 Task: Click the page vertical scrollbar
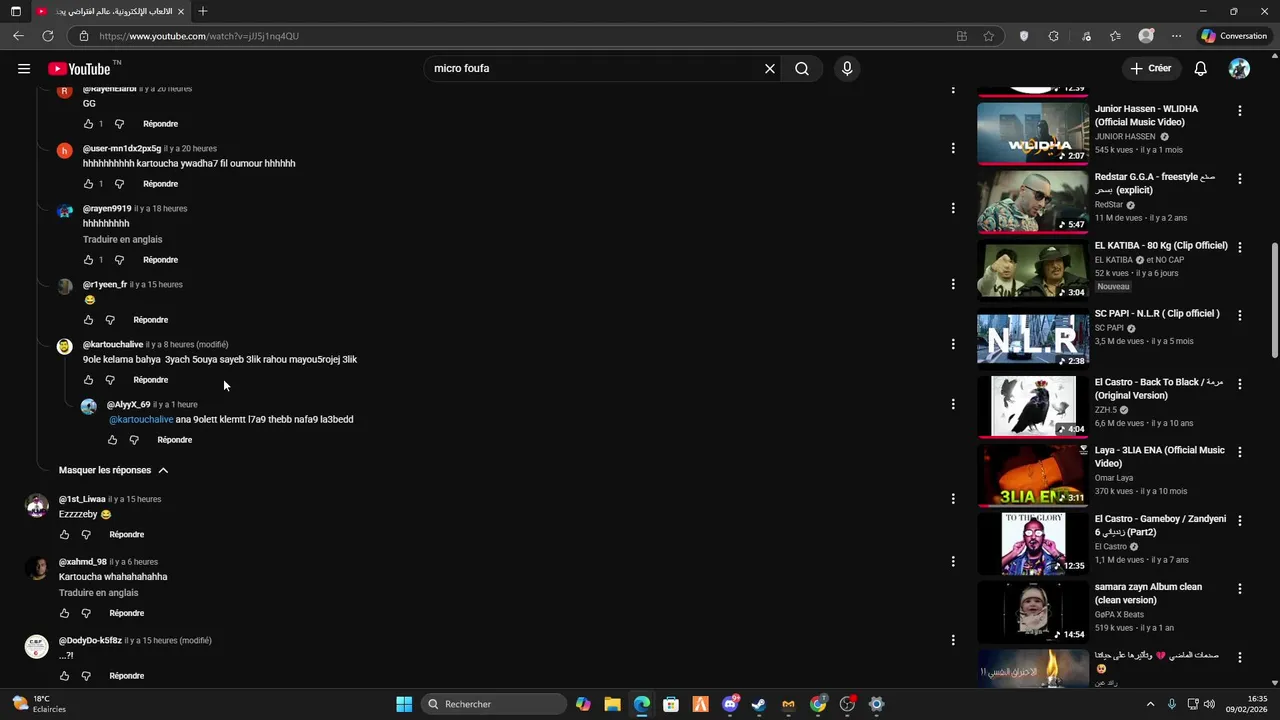(x=1274, y=299)
